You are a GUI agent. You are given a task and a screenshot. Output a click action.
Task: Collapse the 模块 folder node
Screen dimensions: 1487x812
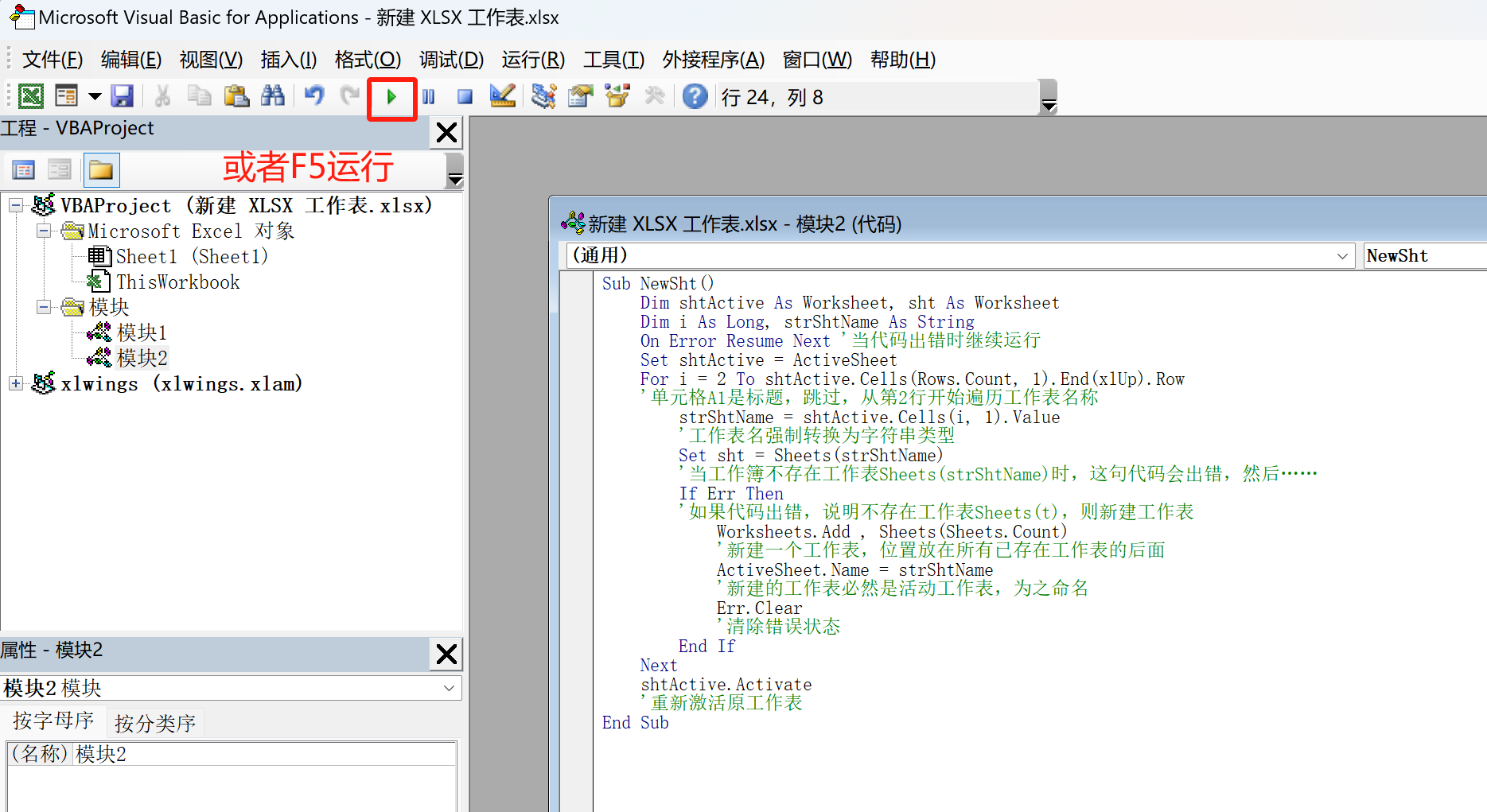44,307
